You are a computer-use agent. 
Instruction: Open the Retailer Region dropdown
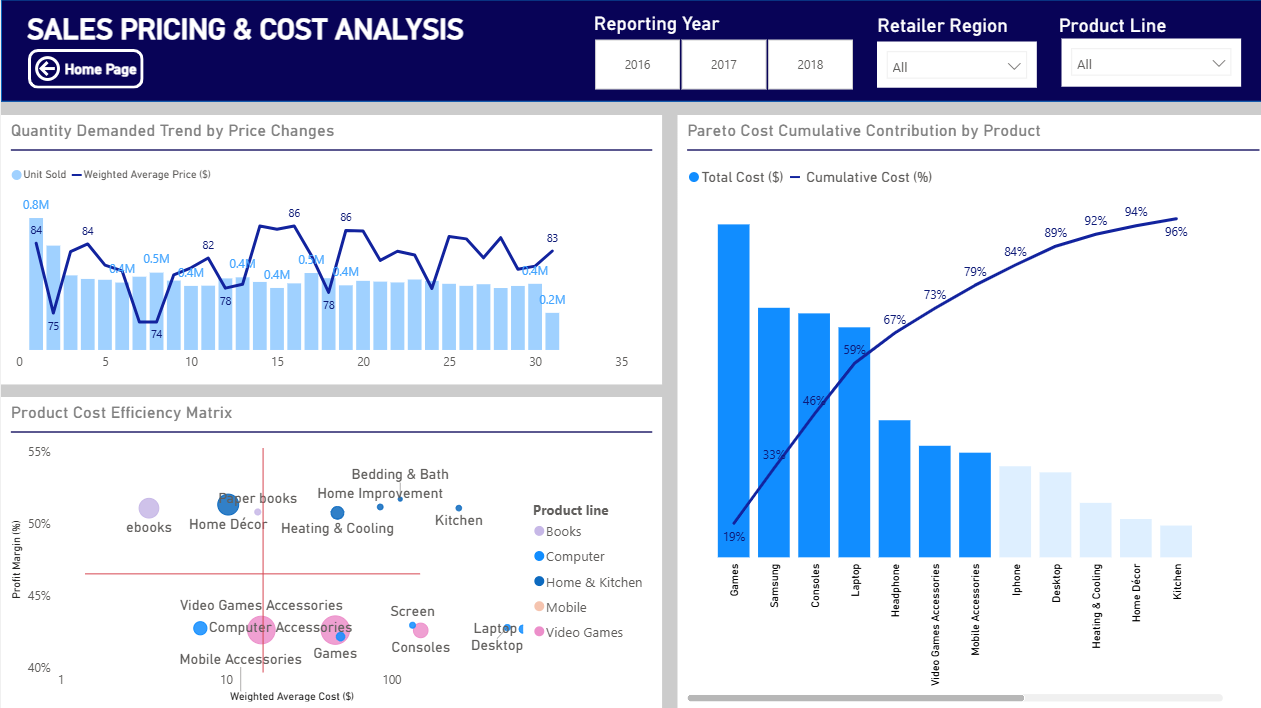click(x=956, y=67)
